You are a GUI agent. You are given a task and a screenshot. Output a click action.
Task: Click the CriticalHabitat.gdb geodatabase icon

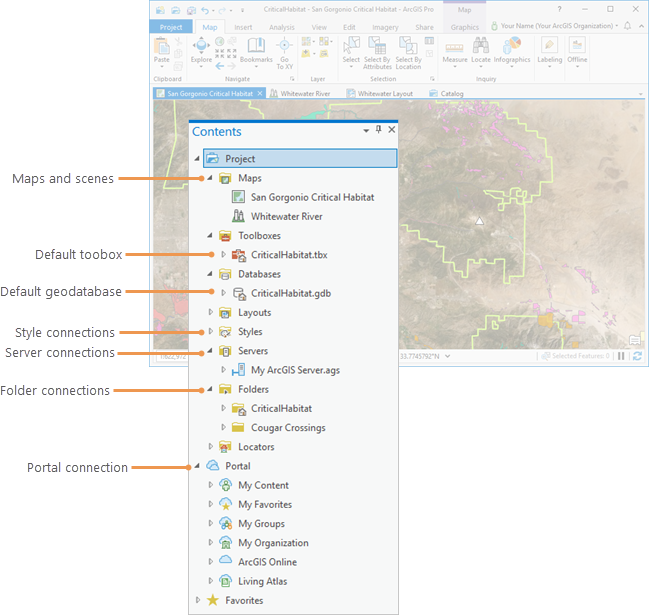click(239, 293)
